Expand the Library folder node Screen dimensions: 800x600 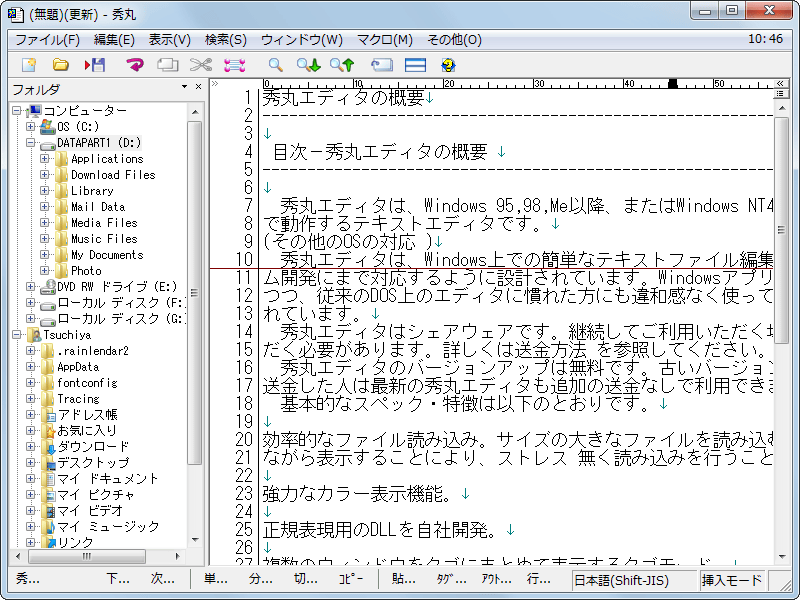coord(44,190)
